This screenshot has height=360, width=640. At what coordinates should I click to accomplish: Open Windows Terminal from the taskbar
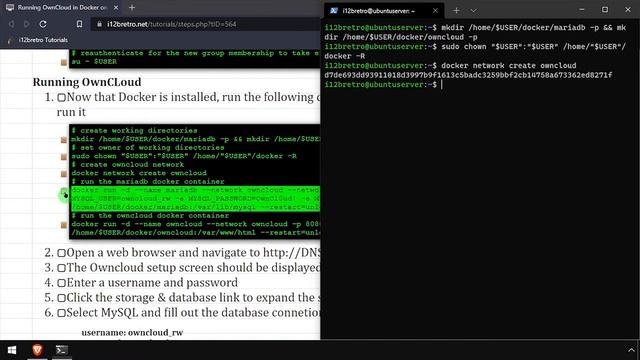pos(62,350)
